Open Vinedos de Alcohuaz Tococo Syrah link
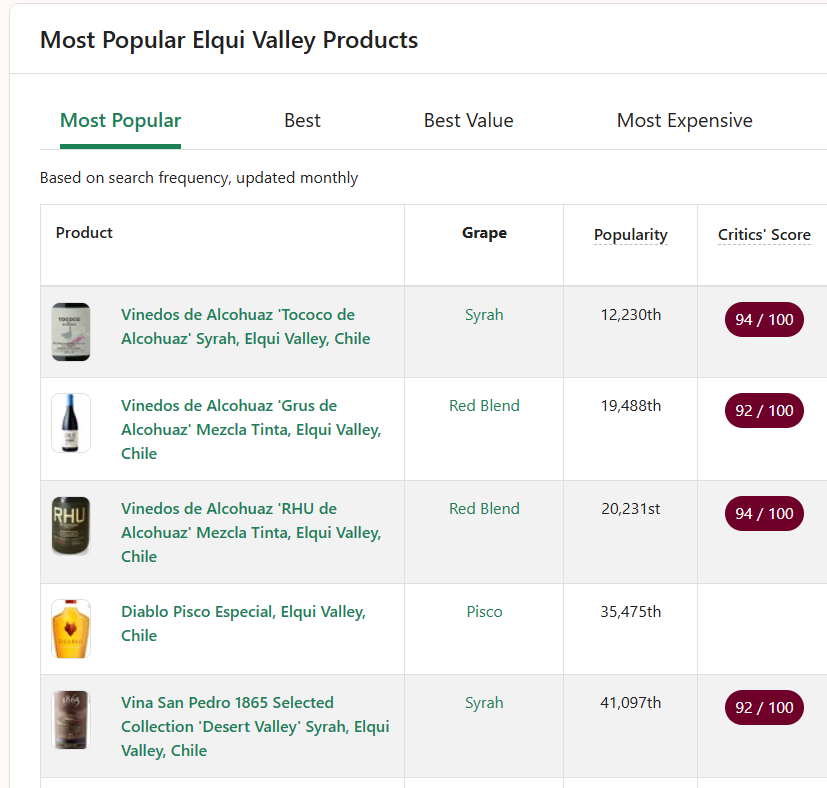The height and width of the screenshot is (788, 827). [245, 327]
